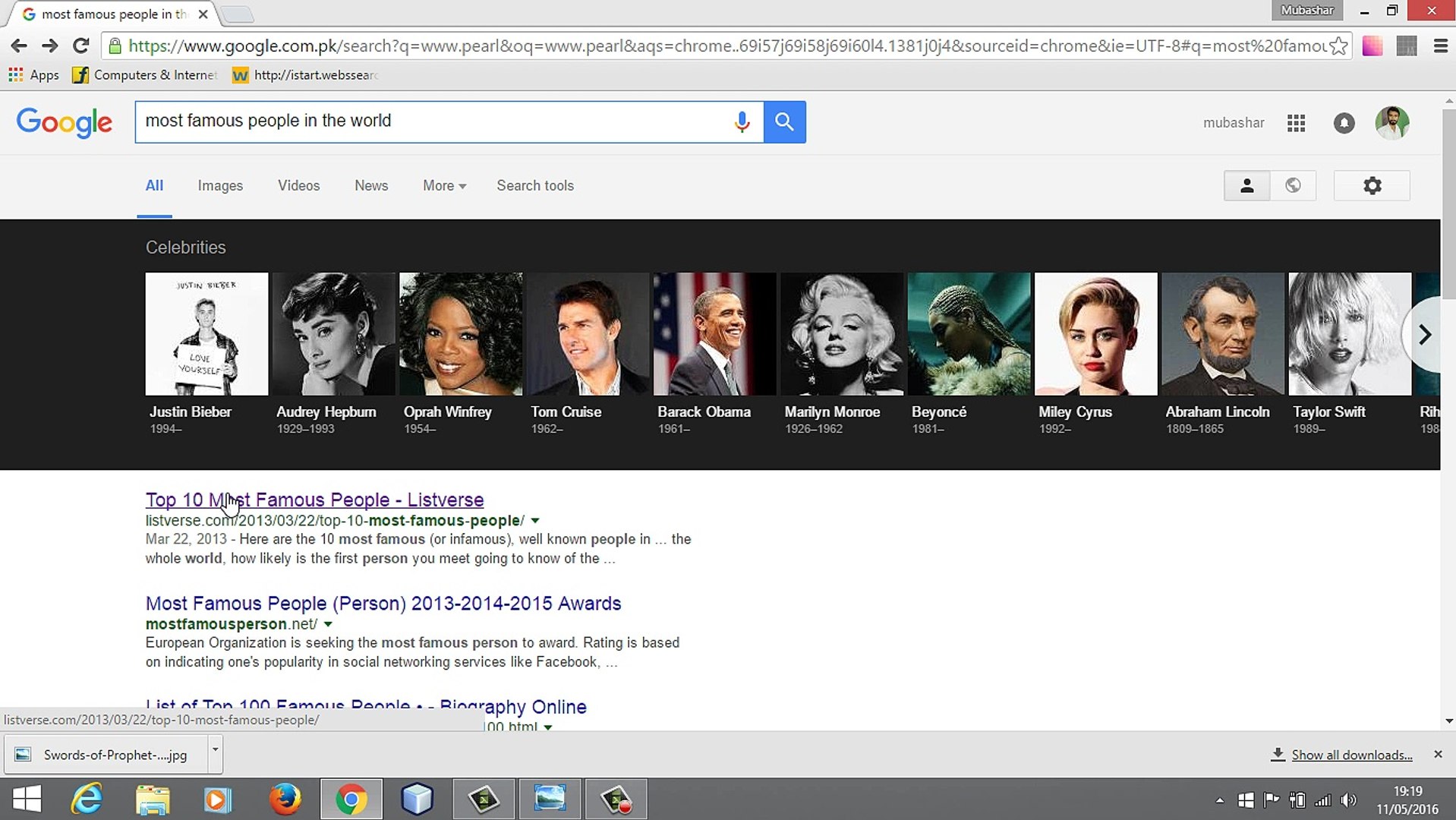Open the Google account profile picture
The width and height of the screenshot is (1456, 820).
[x=1391, y=122]
